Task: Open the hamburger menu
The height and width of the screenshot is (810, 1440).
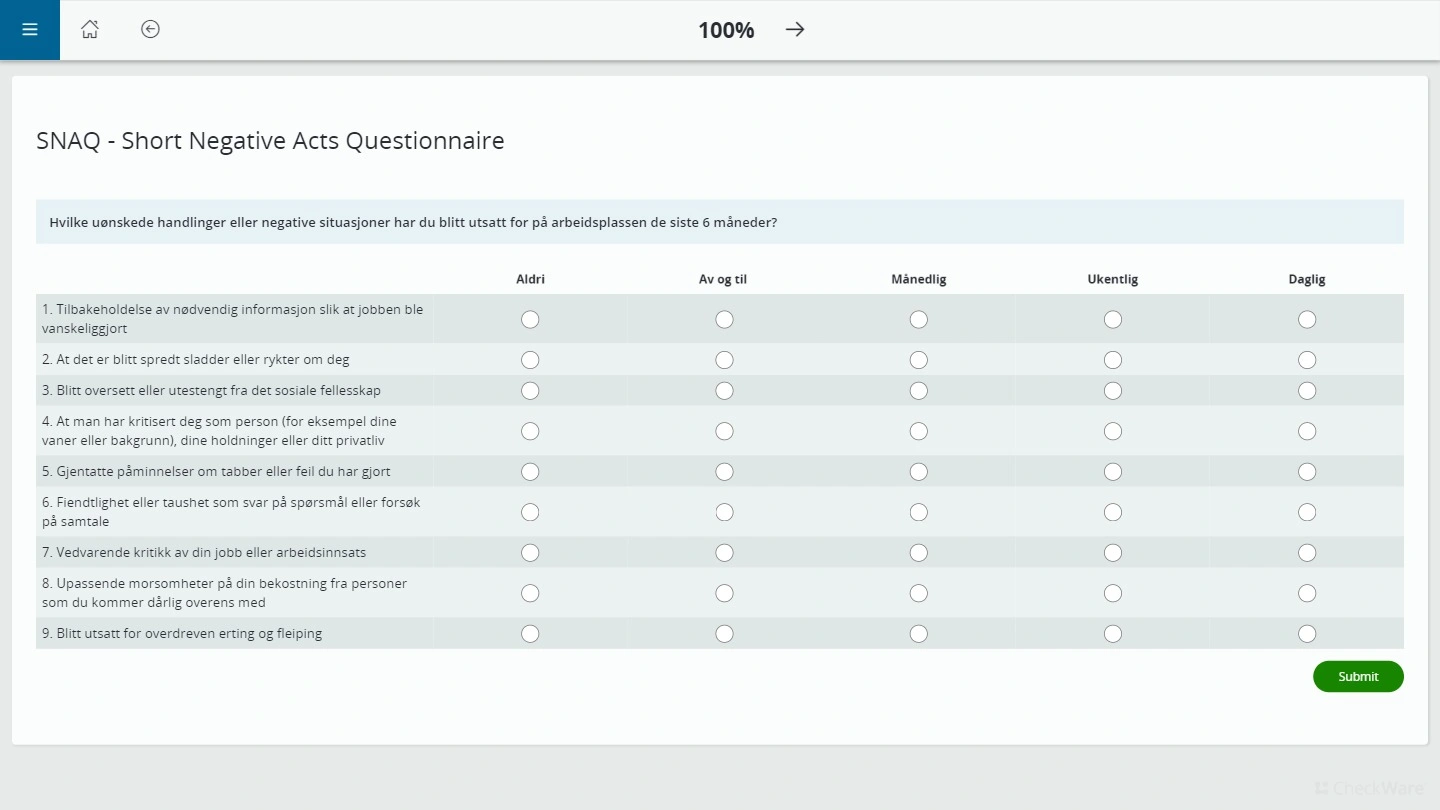Action: point(30,30)
